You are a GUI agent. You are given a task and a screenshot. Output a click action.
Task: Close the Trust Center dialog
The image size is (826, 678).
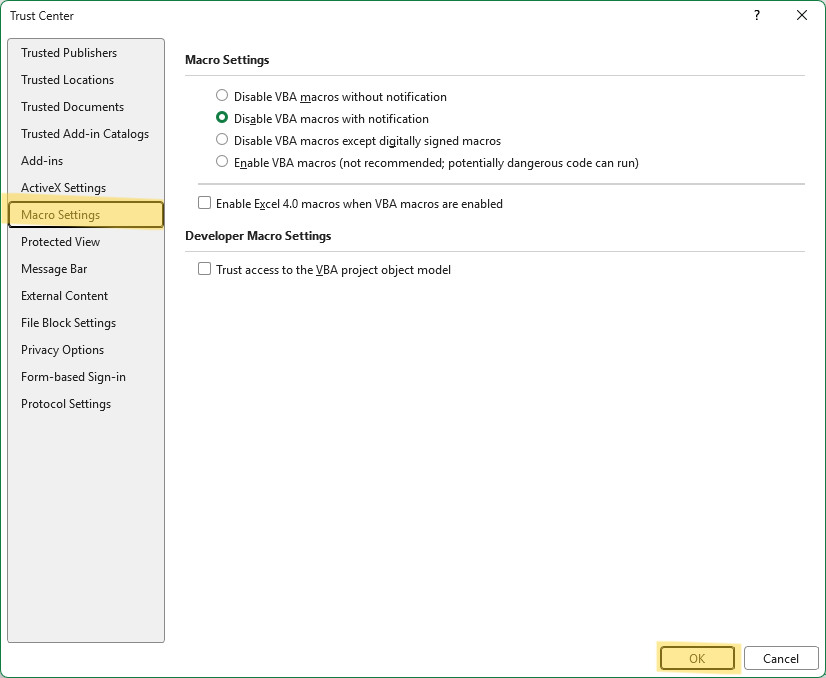[x=801, y=15]
